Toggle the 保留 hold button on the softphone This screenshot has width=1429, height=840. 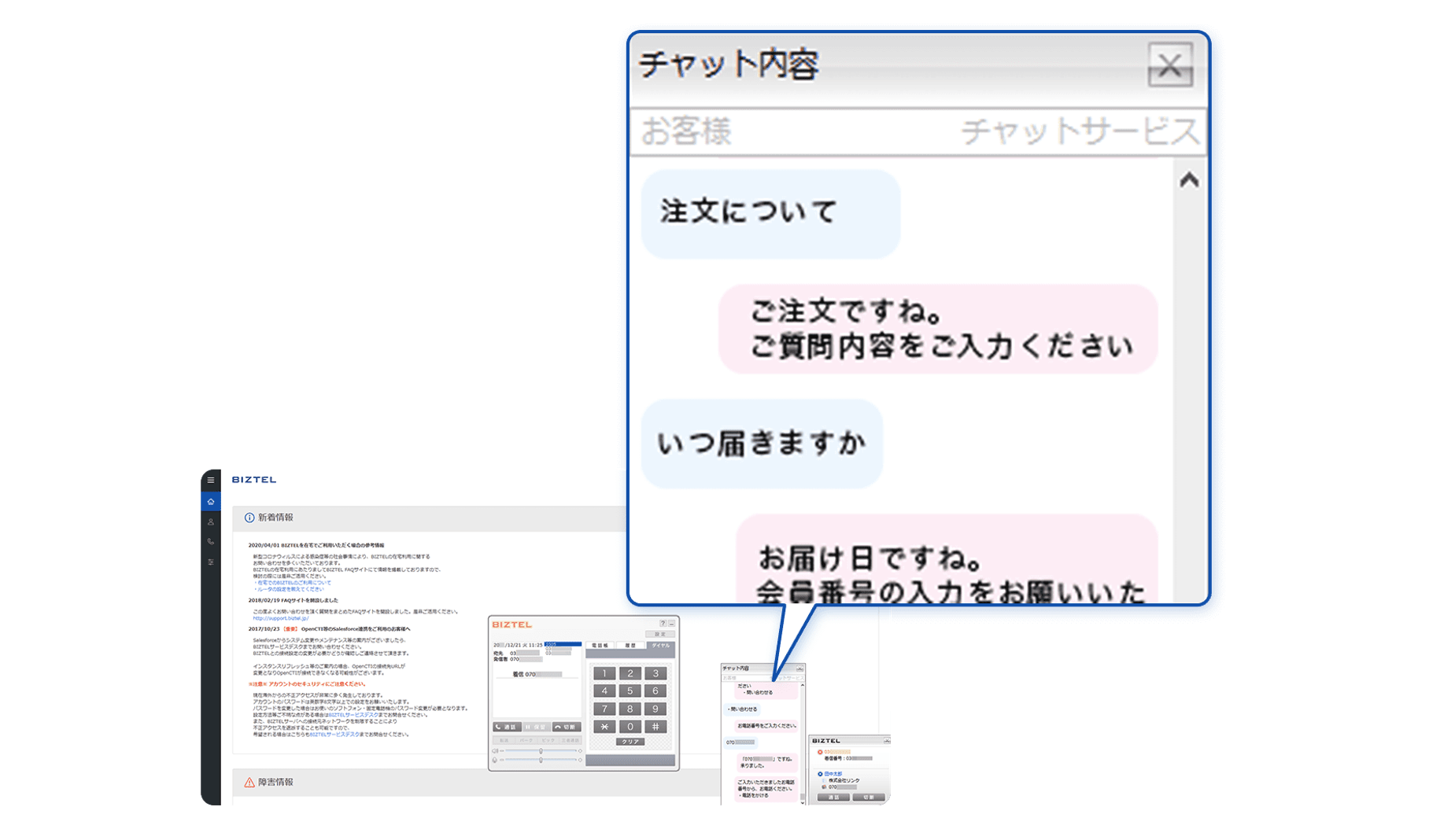[537, 727]
